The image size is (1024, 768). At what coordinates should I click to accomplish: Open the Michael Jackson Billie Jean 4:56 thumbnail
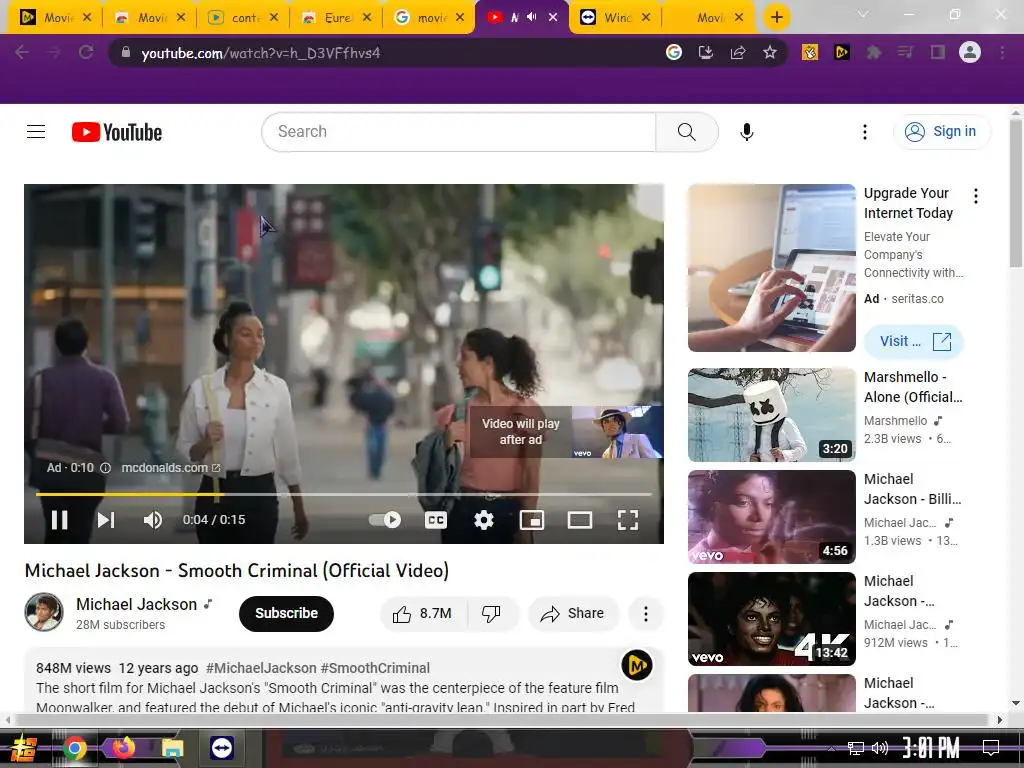(x=771, y=517)
